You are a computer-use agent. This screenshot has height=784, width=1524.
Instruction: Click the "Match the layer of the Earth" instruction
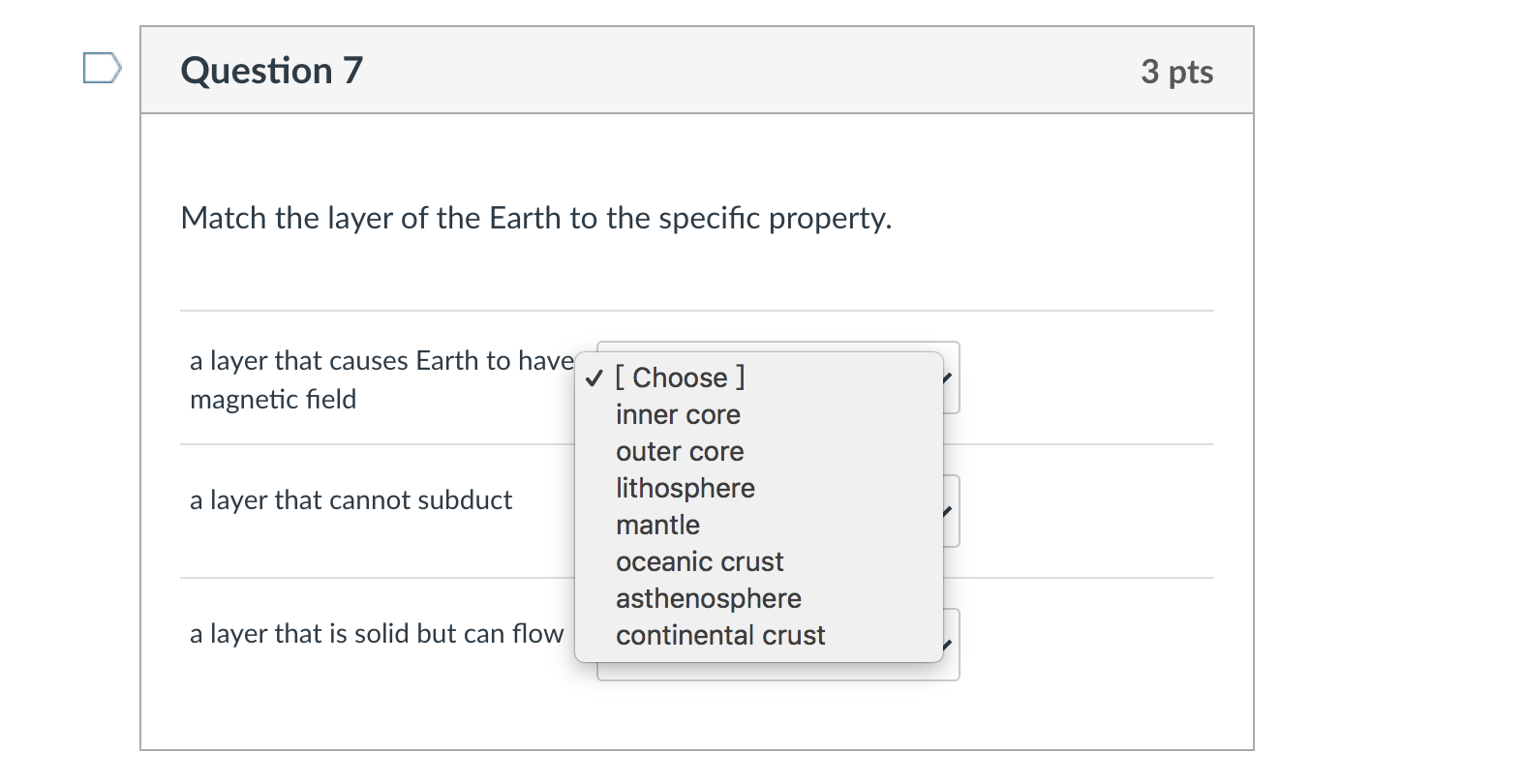[535, 218]
